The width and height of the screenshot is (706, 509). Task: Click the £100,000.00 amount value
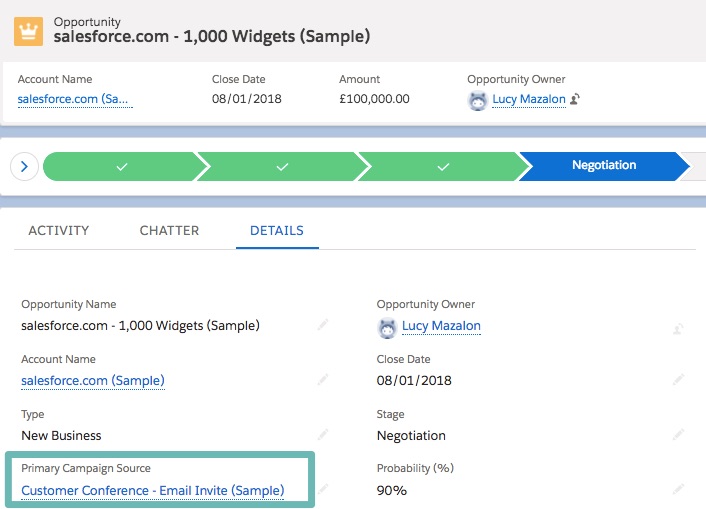point(374,99)
